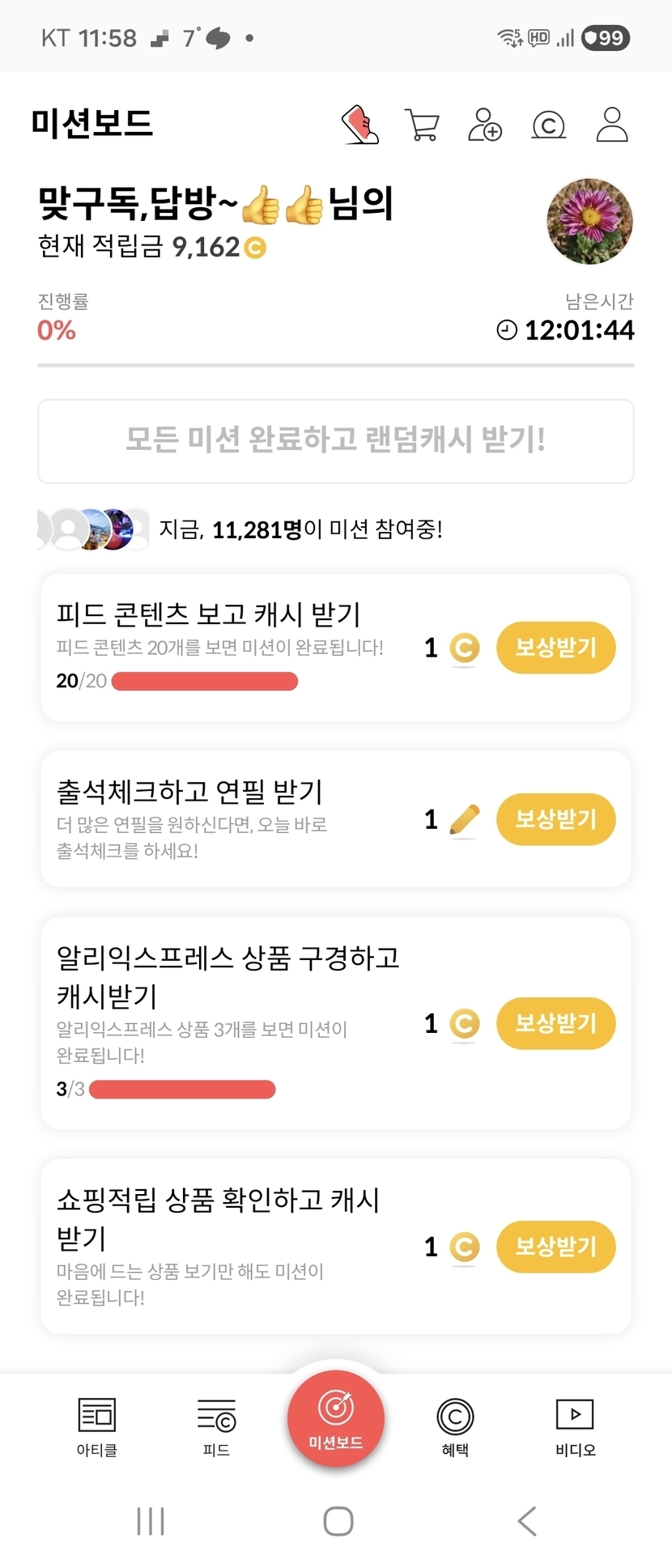Claim reward for feed content mission
672x1568 pixels.
(555, 648)
